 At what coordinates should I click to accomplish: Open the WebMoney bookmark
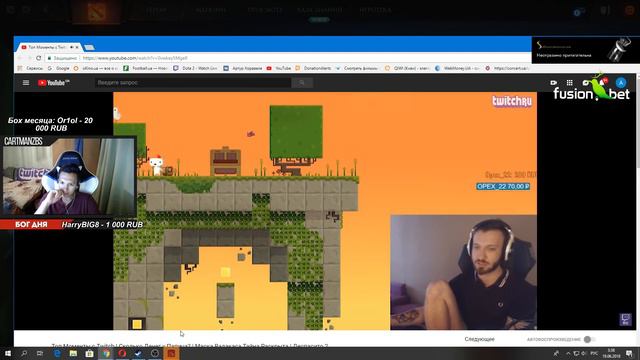458,68
